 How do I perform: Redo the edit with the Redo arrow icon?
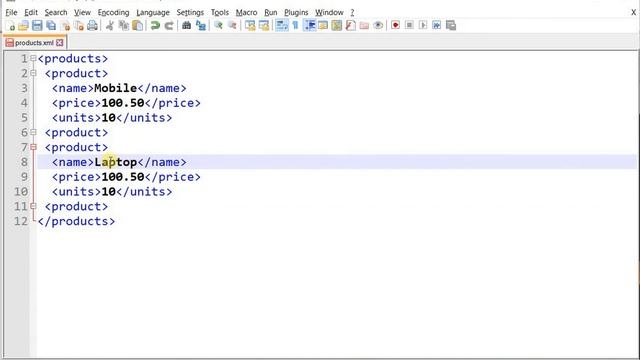pos(169,26)
